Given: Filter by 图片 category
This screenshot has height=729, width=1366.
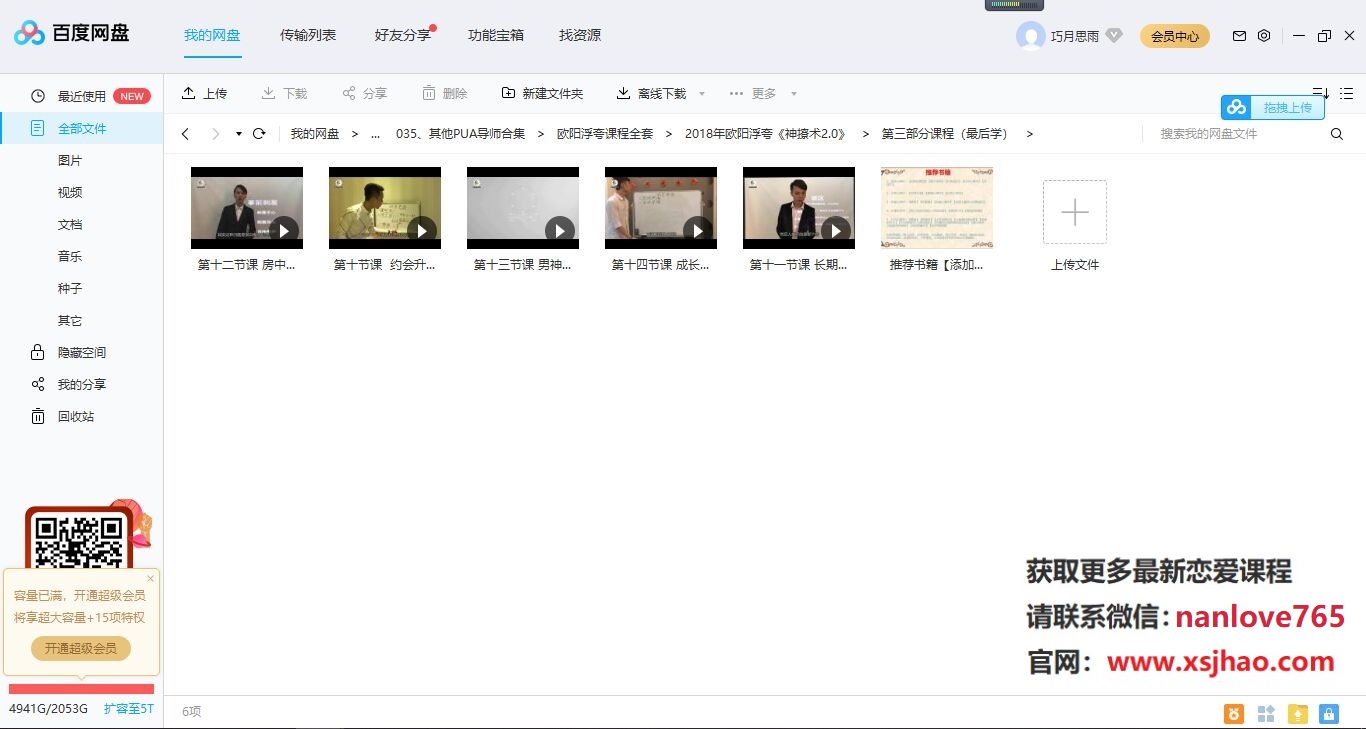Looking at the screenshot, I should click(x=70, y=161).
